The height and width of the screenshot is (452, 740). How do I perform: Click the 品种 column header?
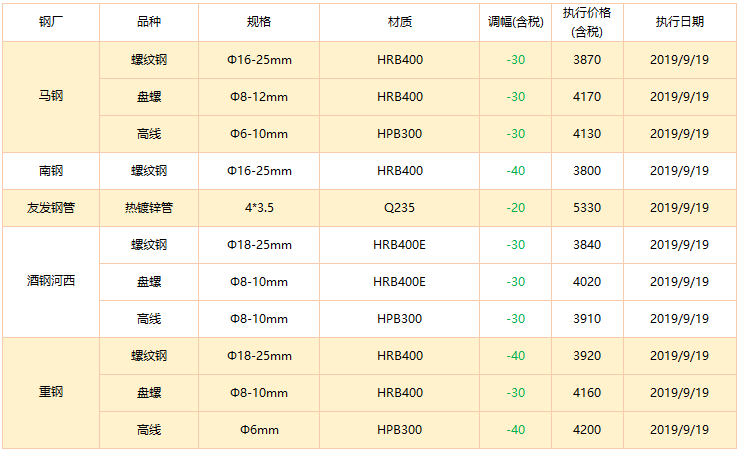pyautogui.click(x=149, y=22)
